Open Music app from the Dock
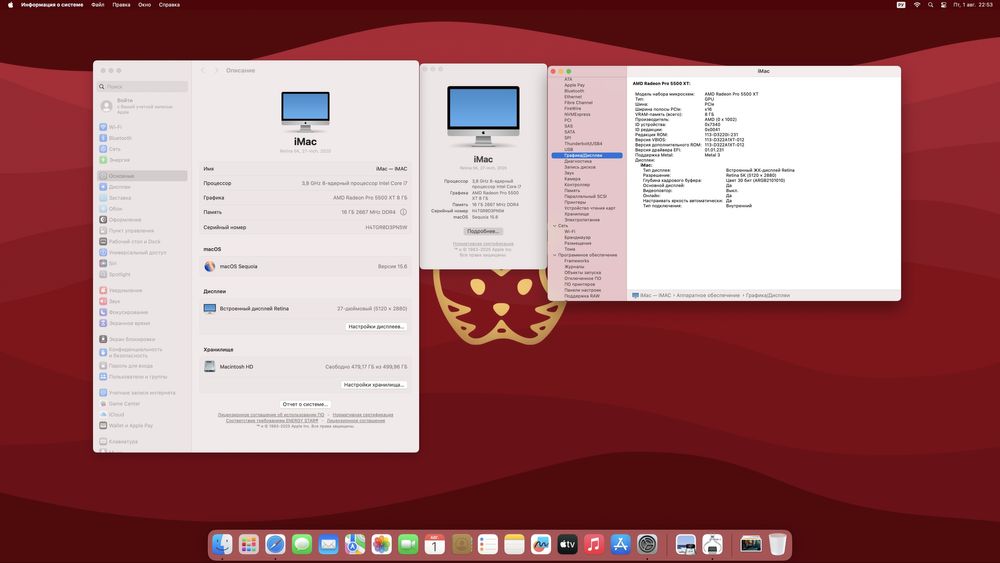This screenshot has width=1000, height=563. (x=594, y=545)
